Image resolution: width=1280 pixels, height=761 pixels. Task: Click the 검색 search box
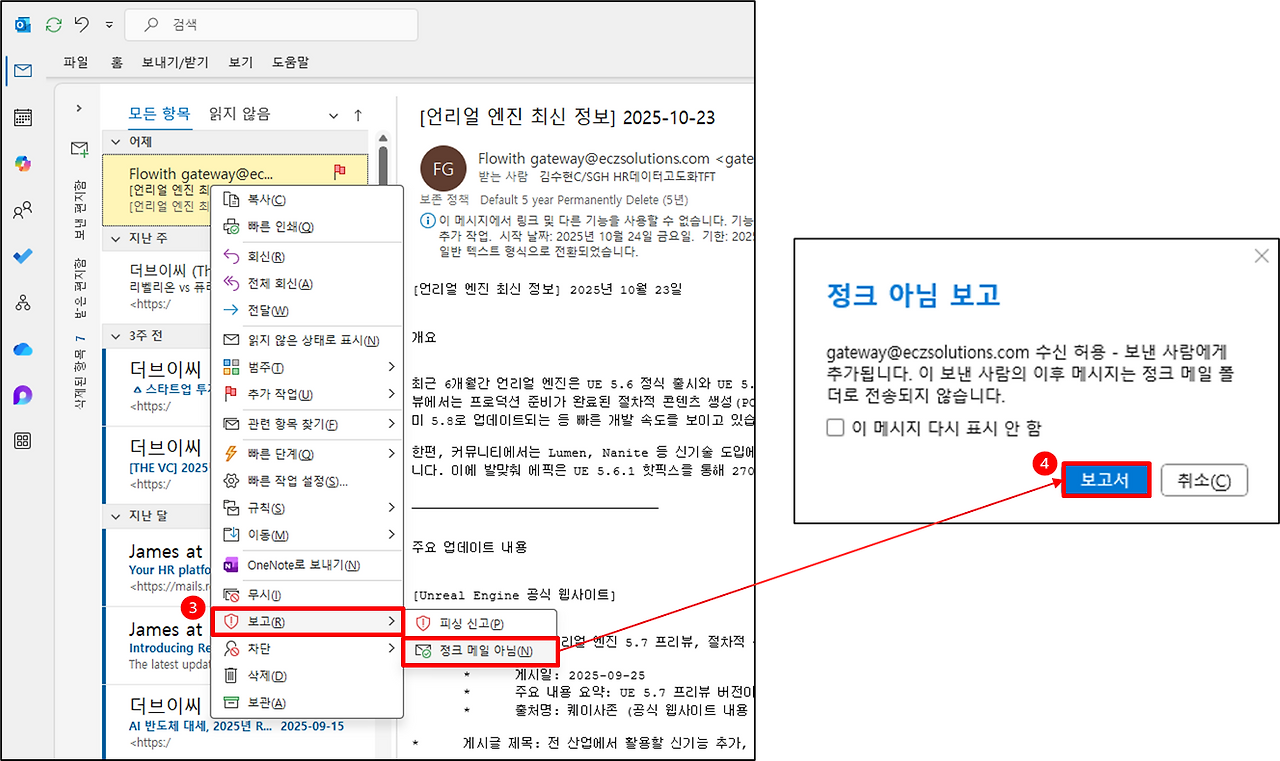click(273, 24)
